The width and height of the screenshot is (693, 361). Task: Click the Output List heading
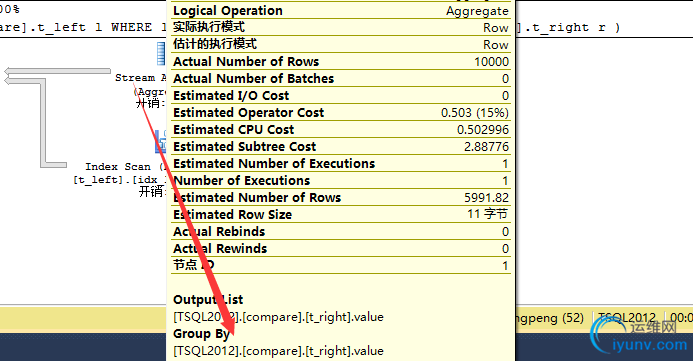pos(208,300)
